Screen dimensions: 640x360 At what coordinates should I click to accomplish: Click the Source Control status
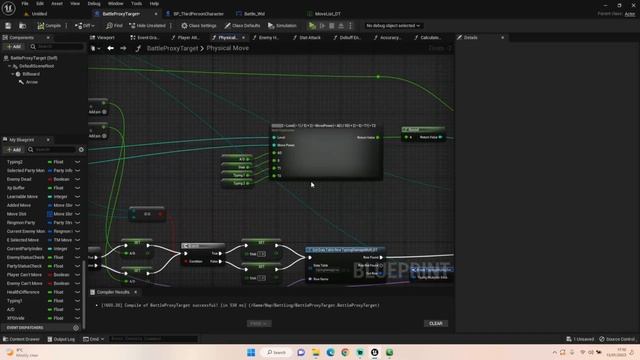coord(617,339)
